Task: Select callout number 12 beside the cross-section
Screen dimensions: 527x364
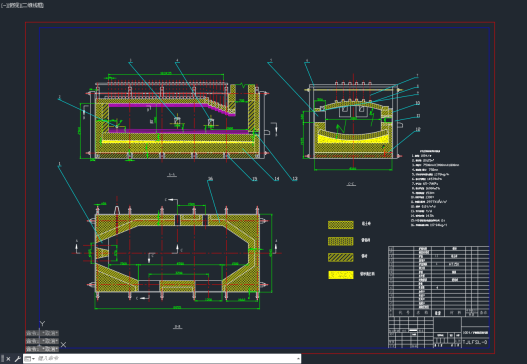Action: 418,129
